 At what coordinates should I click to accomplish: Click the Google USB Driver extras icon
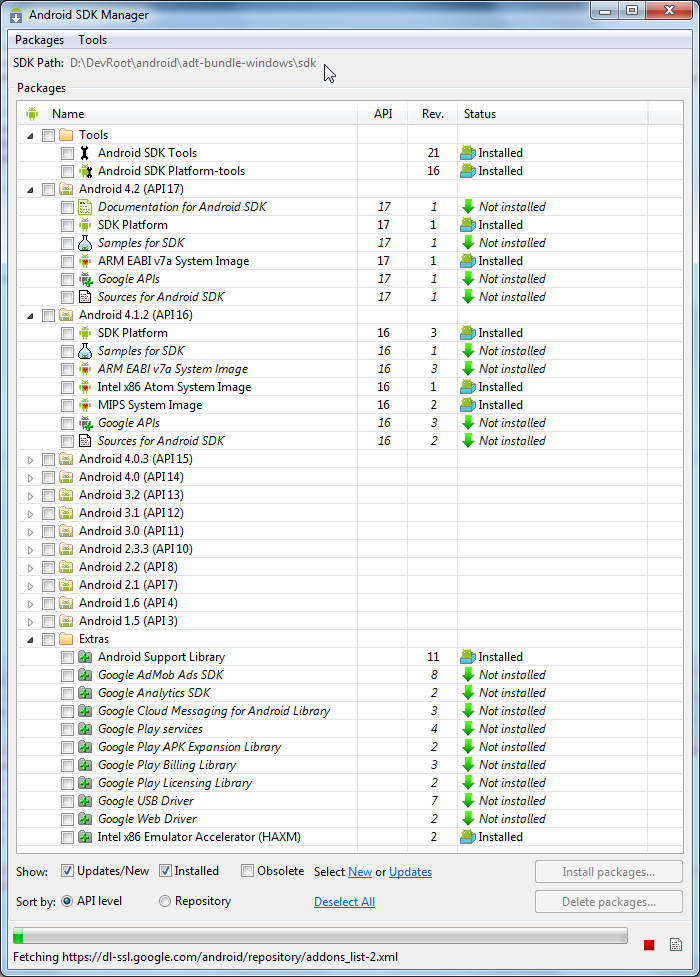[85, 801]
